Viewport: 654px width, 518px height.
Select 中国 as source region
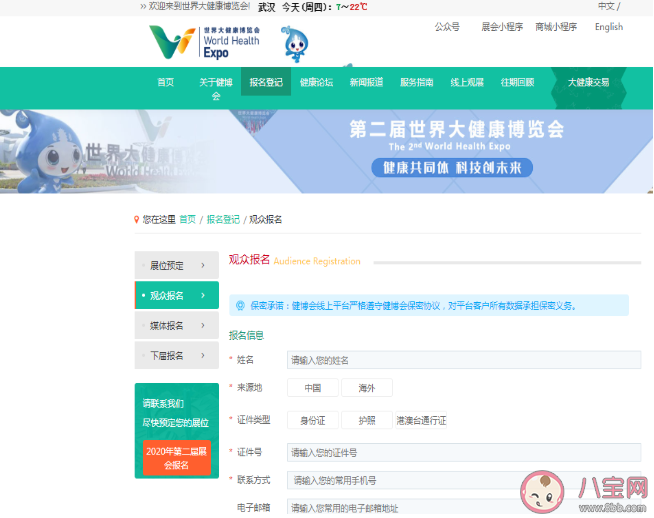coord(313,388)
